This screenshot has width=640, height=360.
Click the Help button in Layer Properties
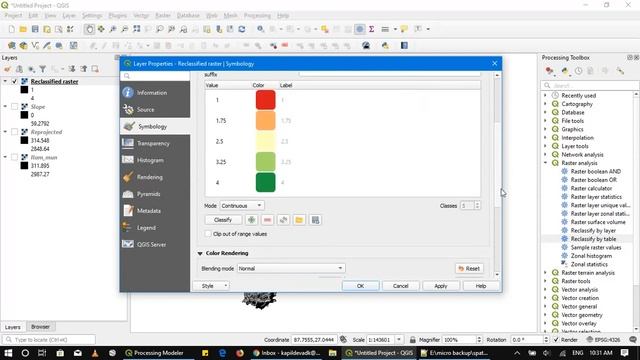[481, 286]
